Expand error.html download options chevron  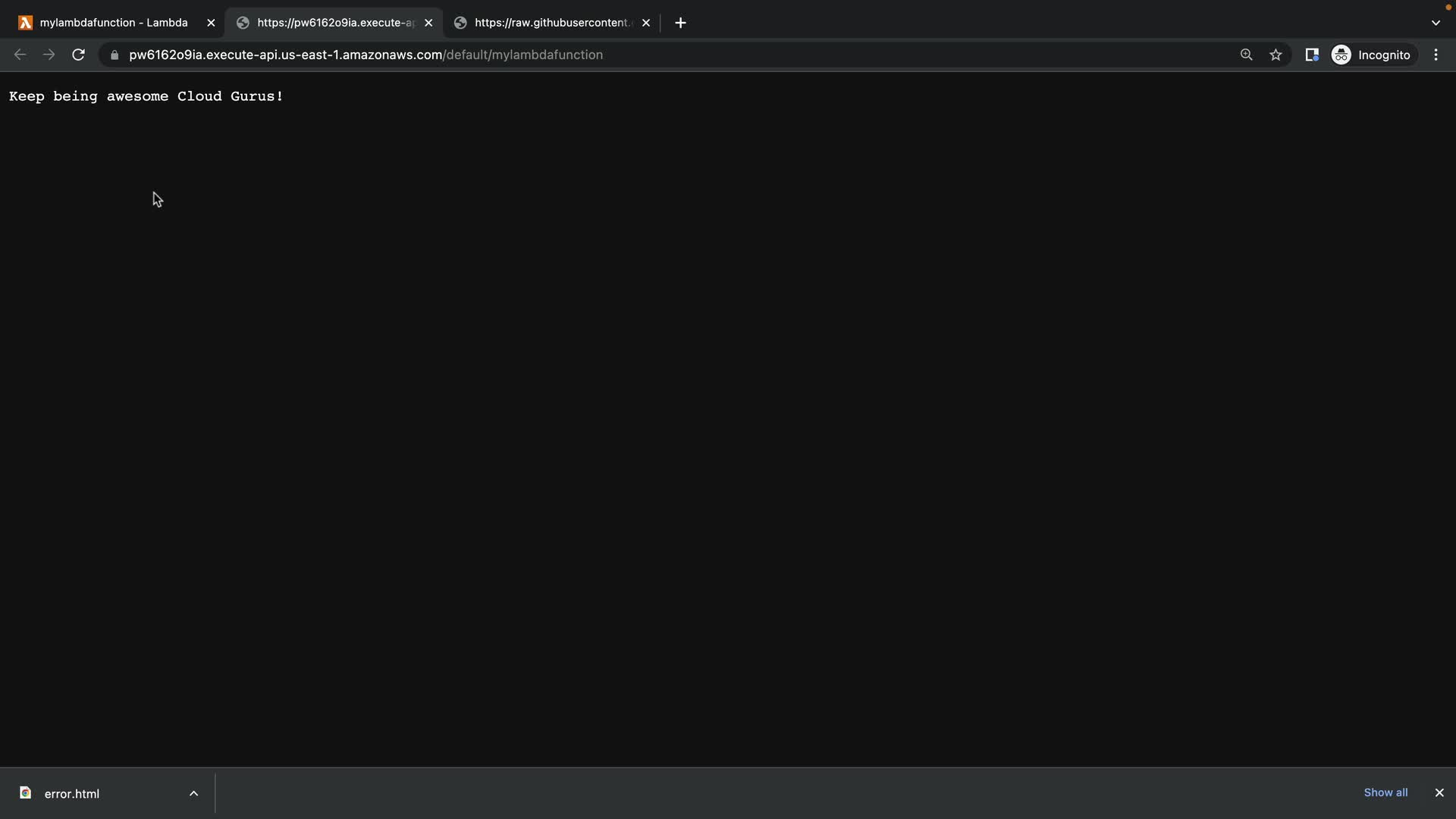pyautogui.click(x=193, y=793)
